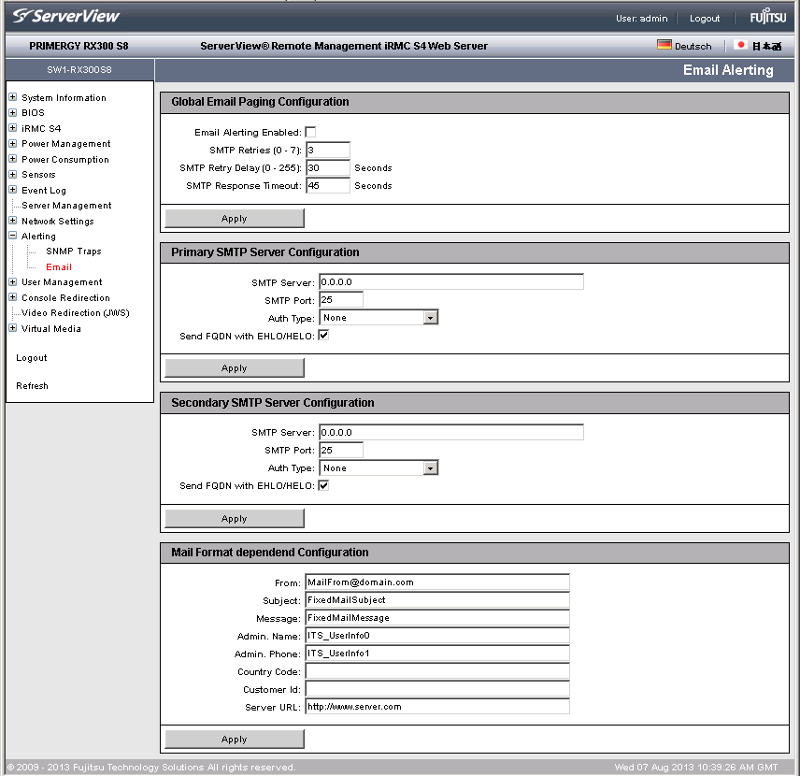
Task: Click the Message field
Action: [x=437, y=618]
